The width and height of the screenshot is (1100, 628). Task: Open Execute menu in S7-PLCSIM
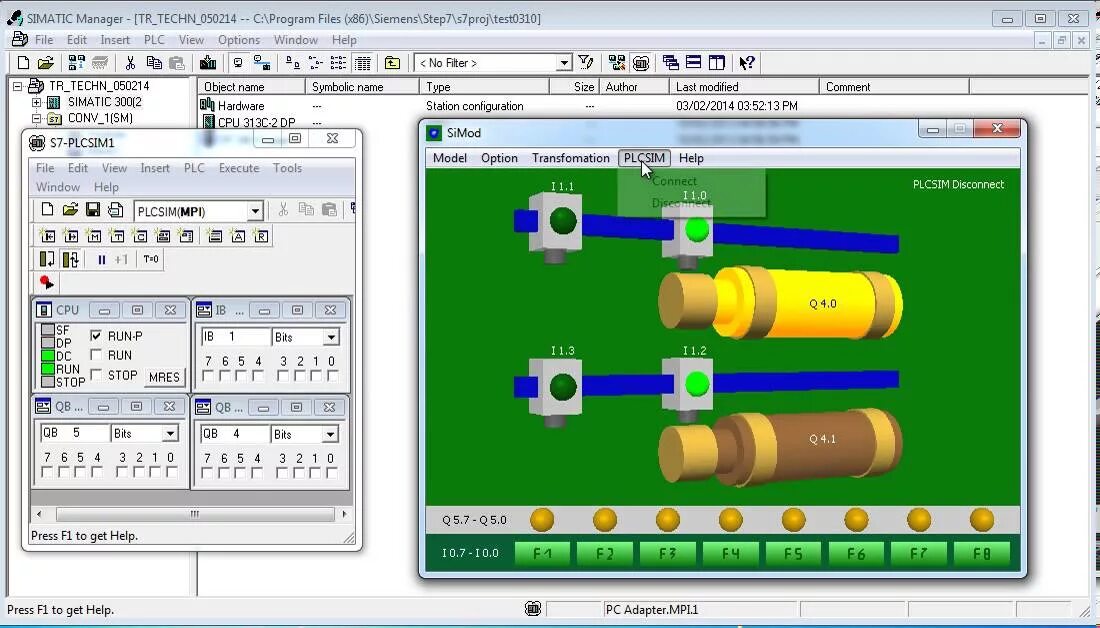[239, 168]
